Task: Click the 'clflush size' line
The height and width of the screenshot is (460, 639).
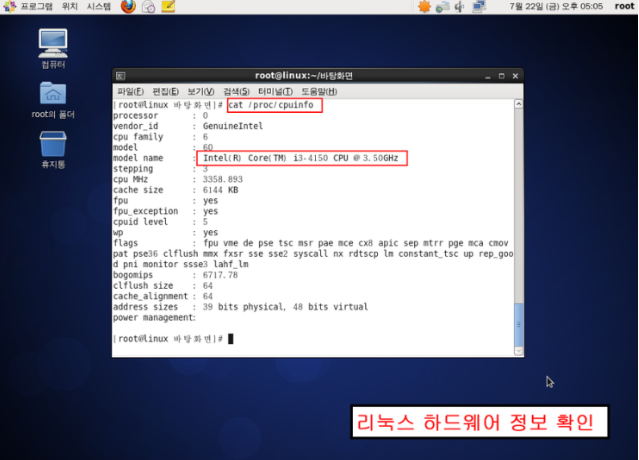Action: (163, 286)
